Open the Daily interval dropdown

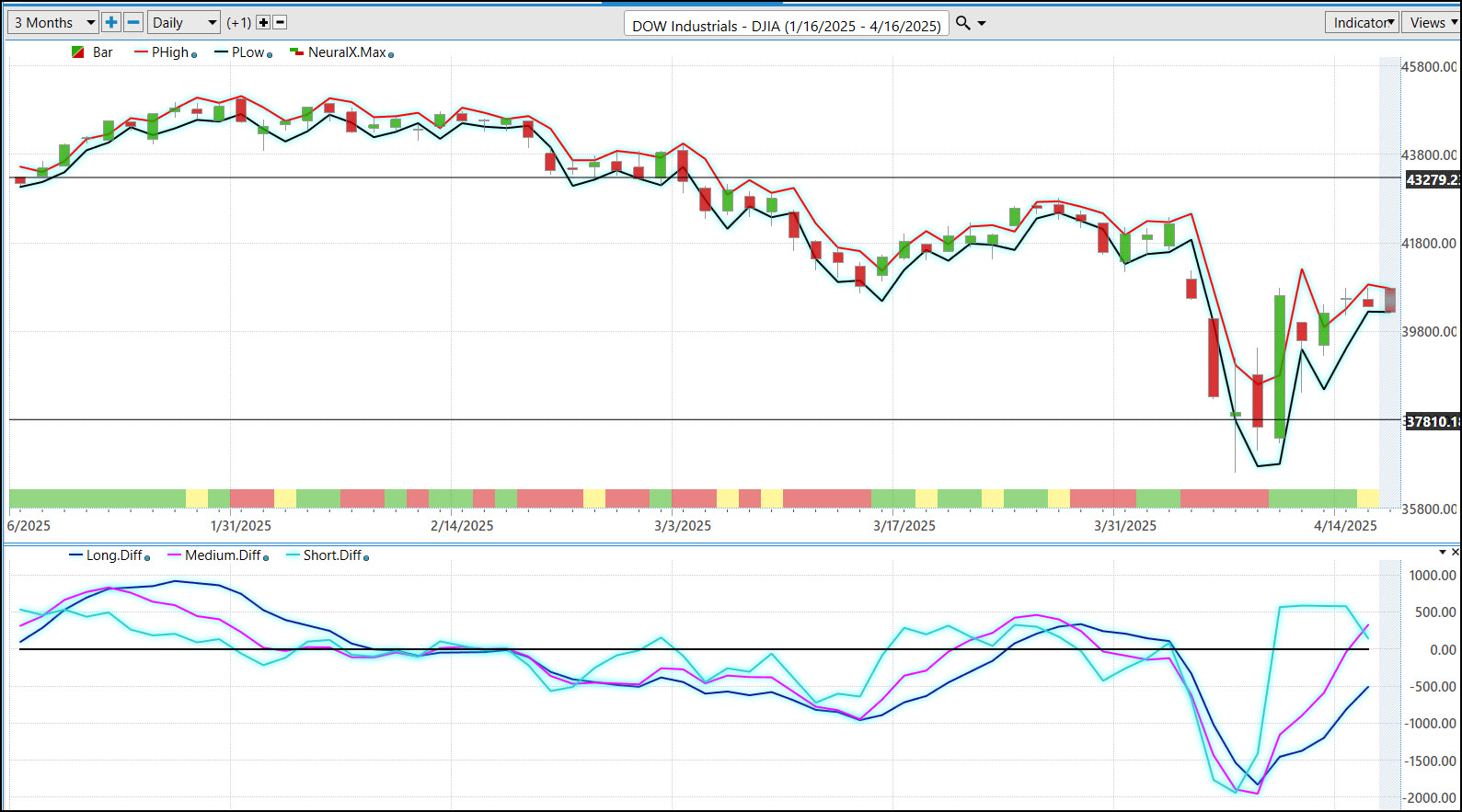click(184, 22)
